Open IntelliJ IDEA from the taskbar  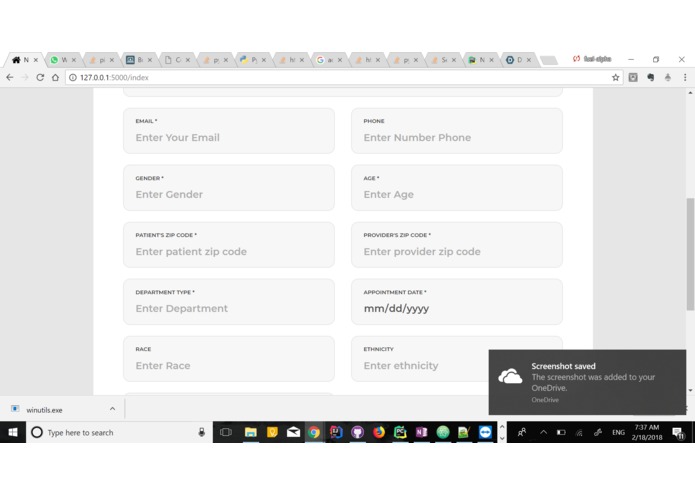click(x=336, y=432)
